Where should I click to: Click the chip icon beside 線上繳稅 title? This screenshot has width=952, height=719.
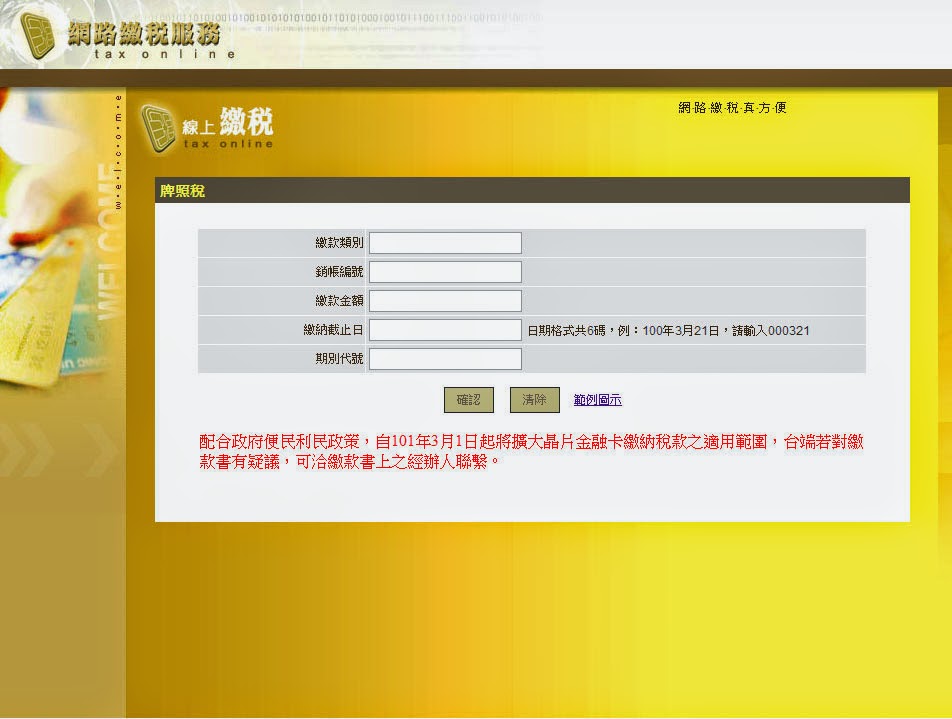pyautogui.click(x=158, y=127)
